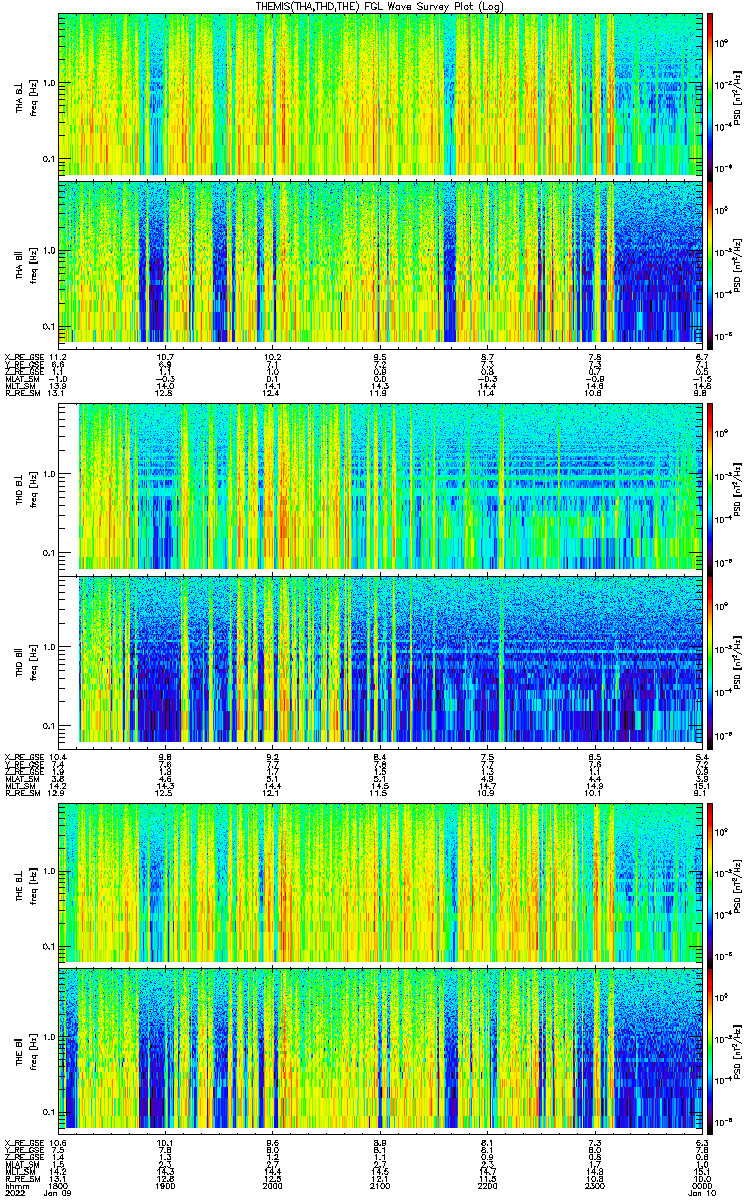Click the 2100 time tick label
Viewport: 750px width, 1200px height.
tap(381, 1187)
